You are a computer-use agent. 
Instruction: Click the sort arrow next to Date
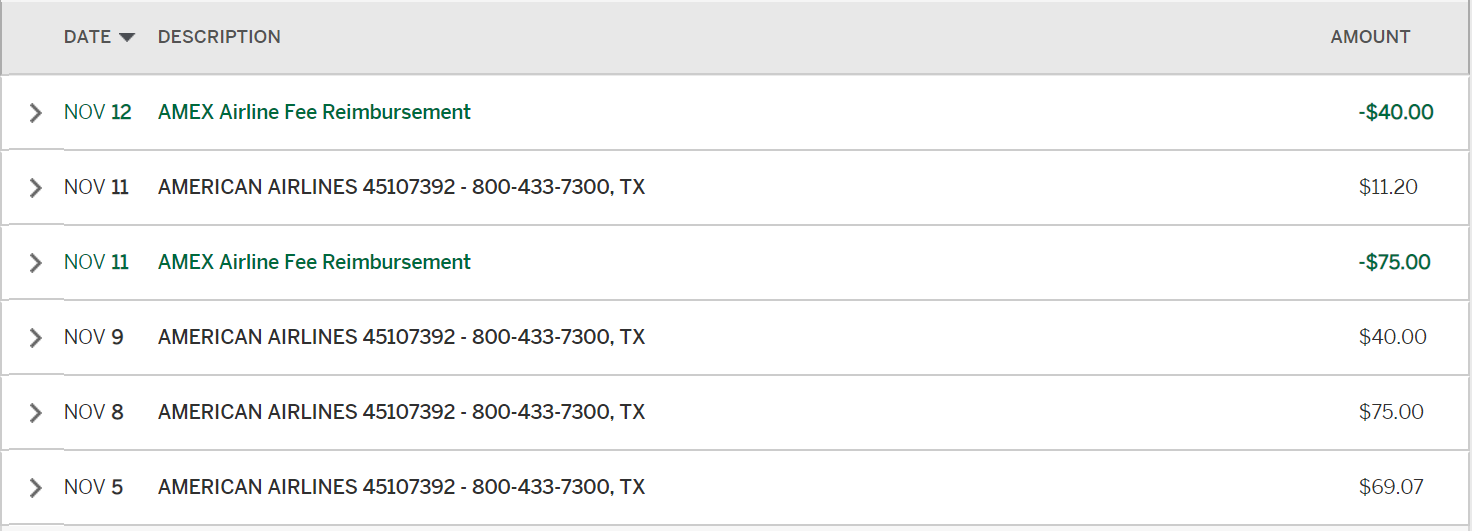tap(126, 38)
